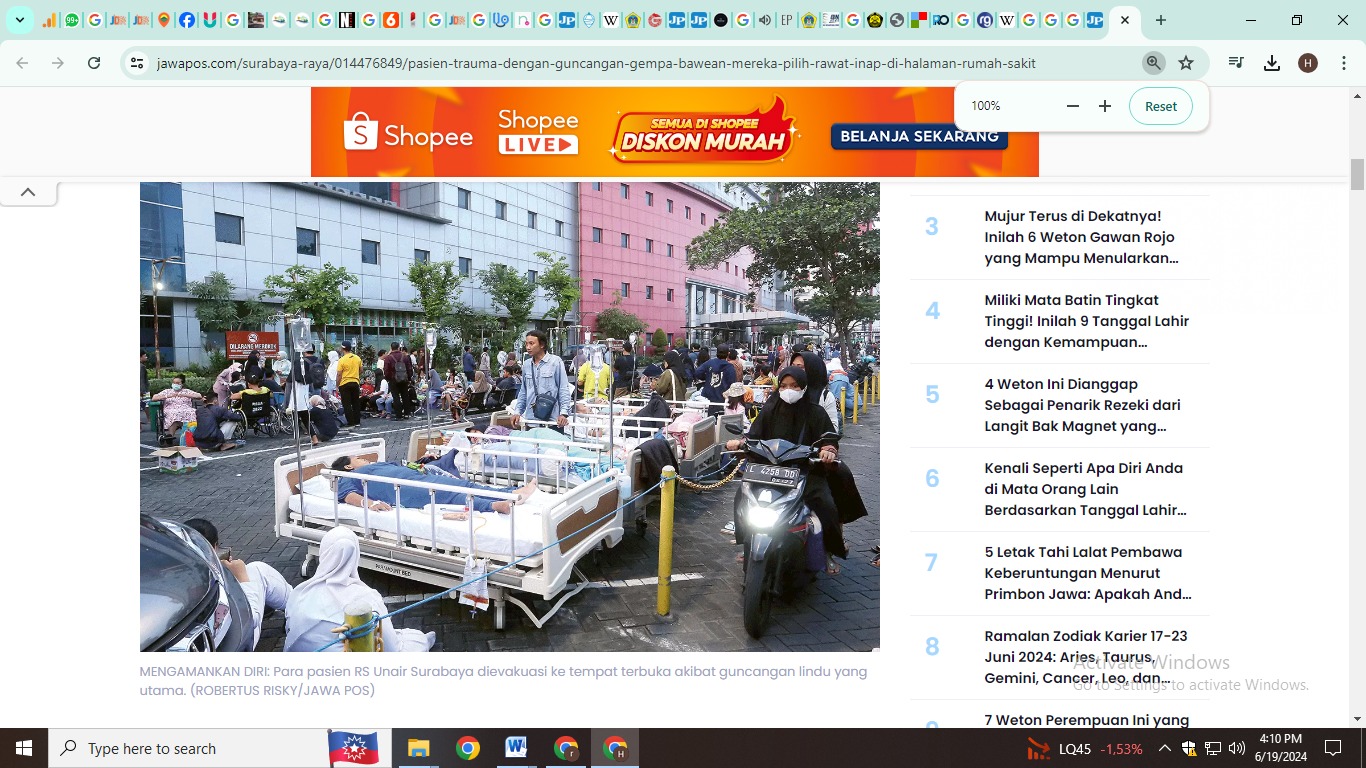Open the Chrome downloads icon
The image size is (1366, 768).
pos(1272,63)
